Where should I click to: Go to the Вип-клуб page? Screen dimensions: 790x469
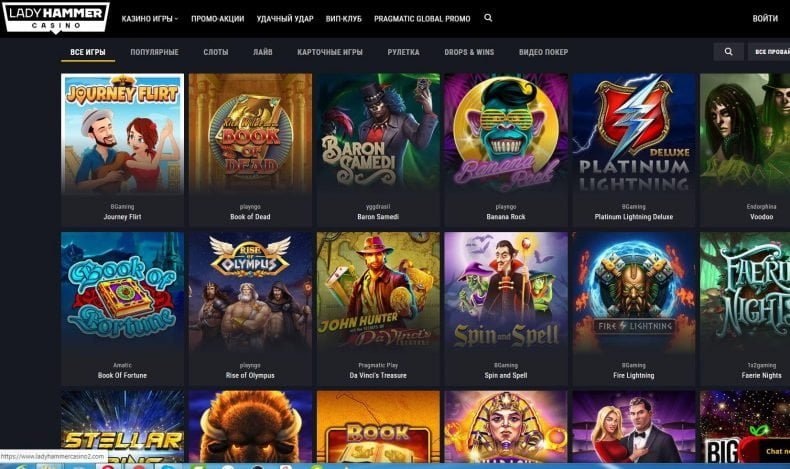[x=344, y=19]
